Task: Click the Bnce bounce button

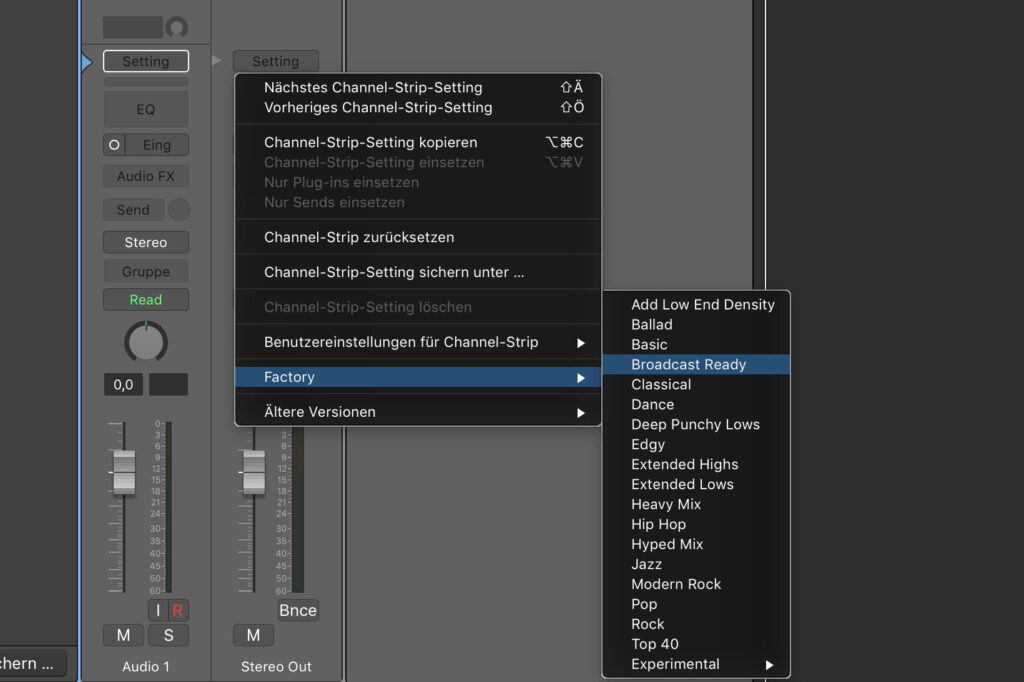Action: point(298,610)
